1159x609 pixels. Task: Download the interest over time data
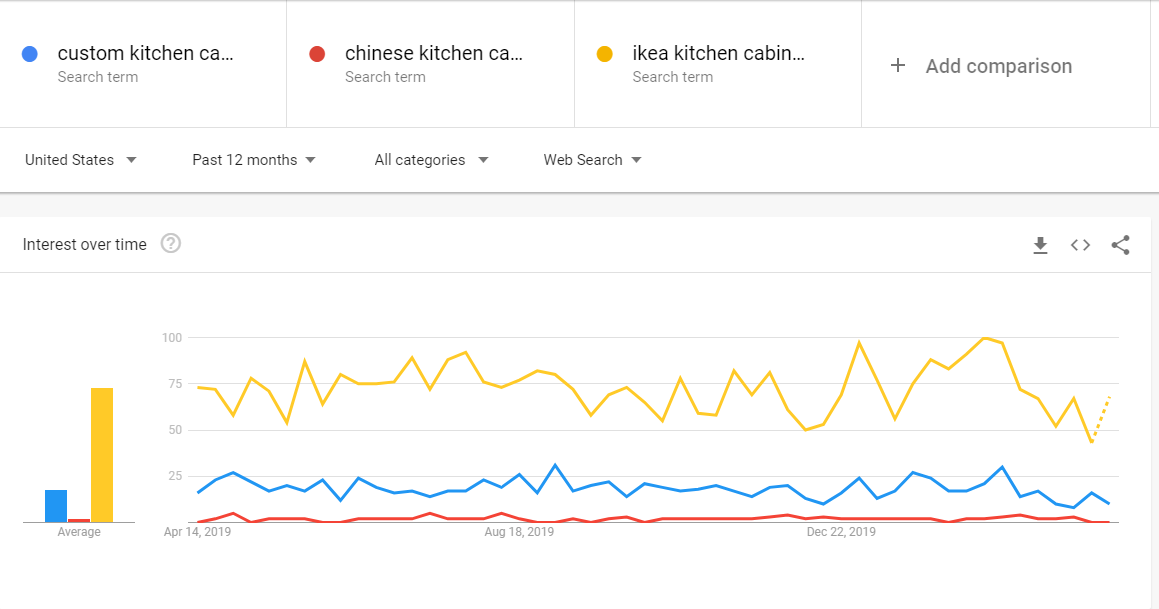tap(1040, 245)
